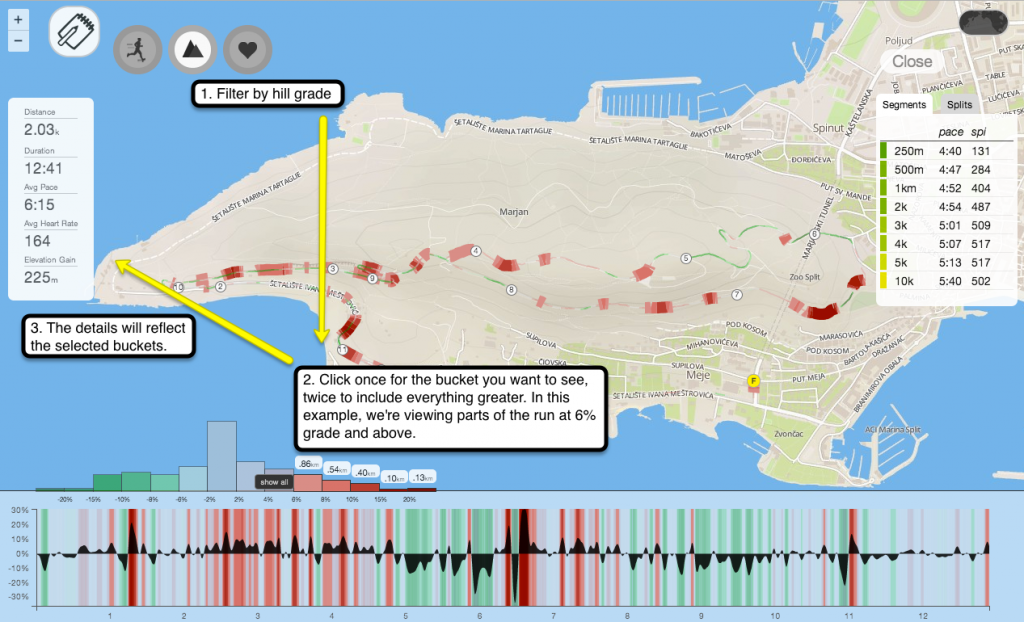The width and height of the screenshot is (1024, 622).
Task: Click the Distance value 2.03k
Action: (42, 130)
